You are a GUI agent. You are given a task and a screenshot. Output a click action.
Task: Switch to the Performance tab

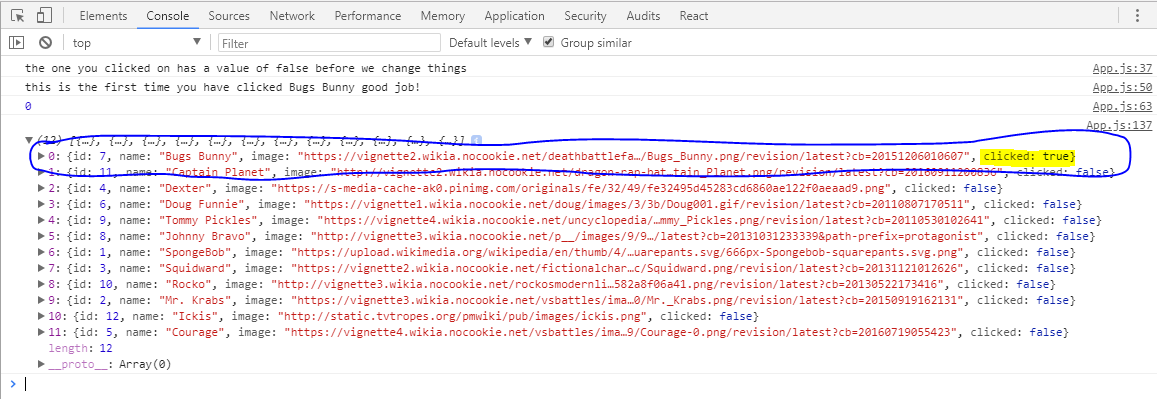pyautogui.click(x=367, y=15)
